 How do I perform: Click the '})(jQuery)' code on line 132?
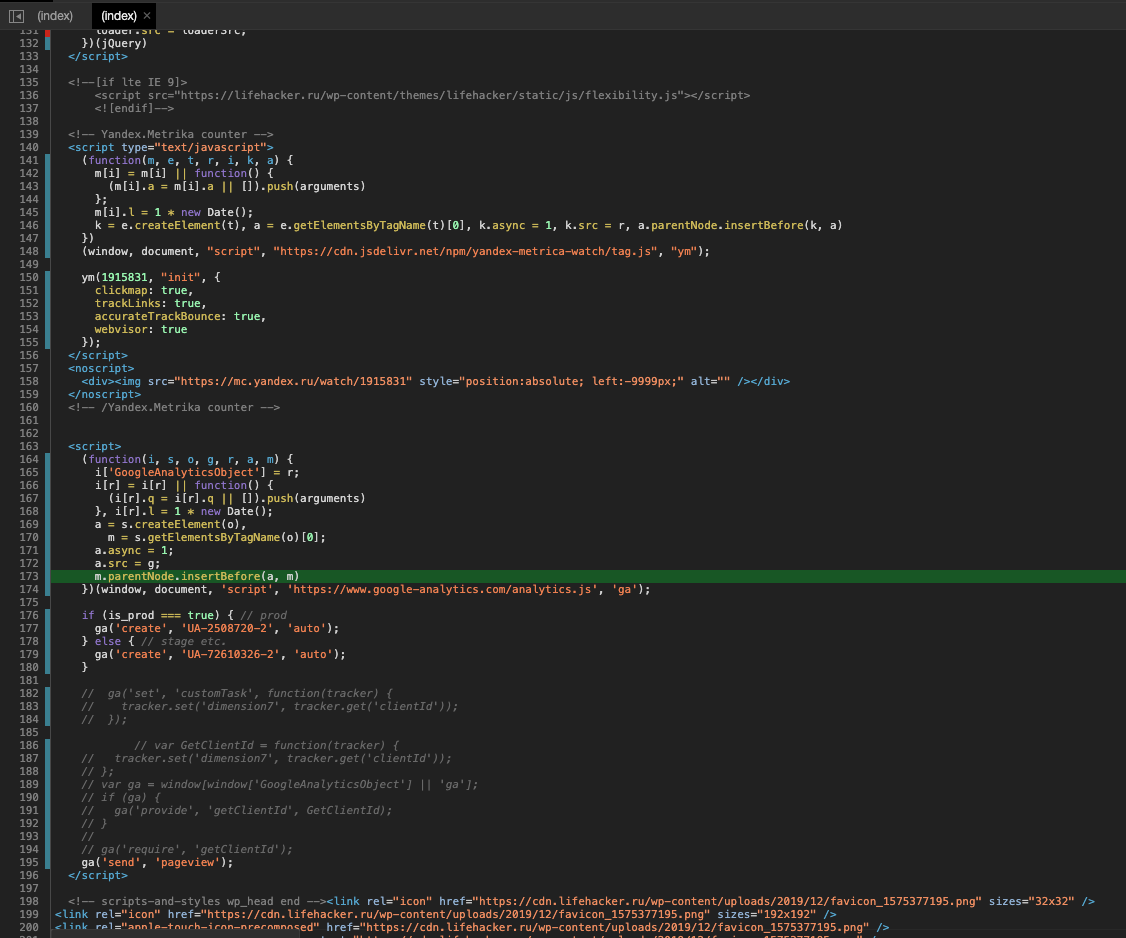pyautogui.click(x=114, y=43)
